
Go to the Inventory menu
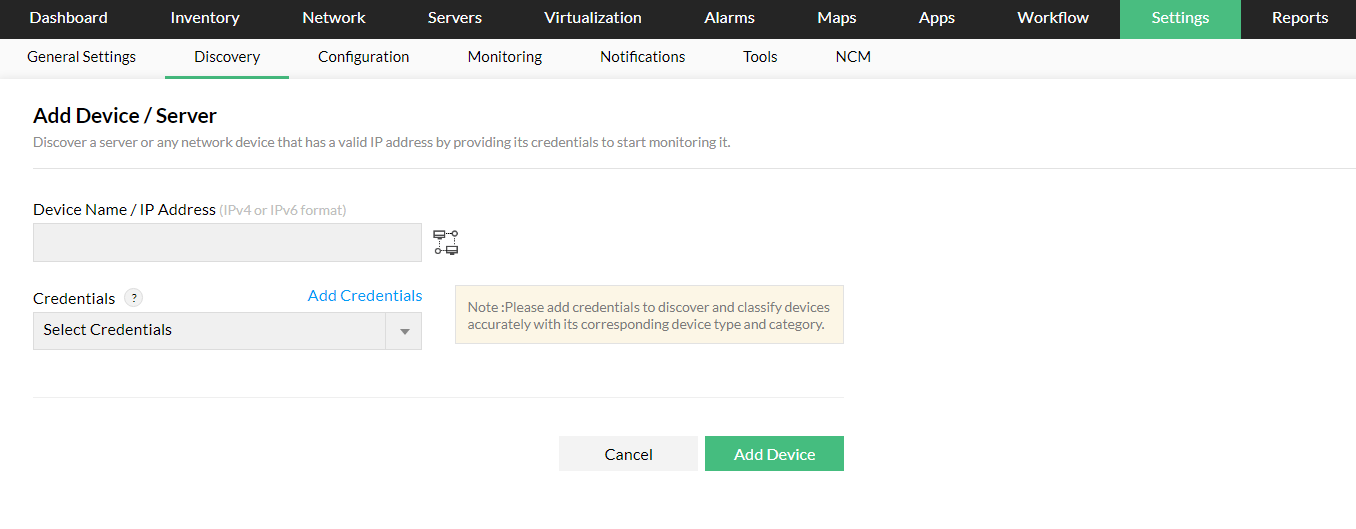tap(205, 18)
